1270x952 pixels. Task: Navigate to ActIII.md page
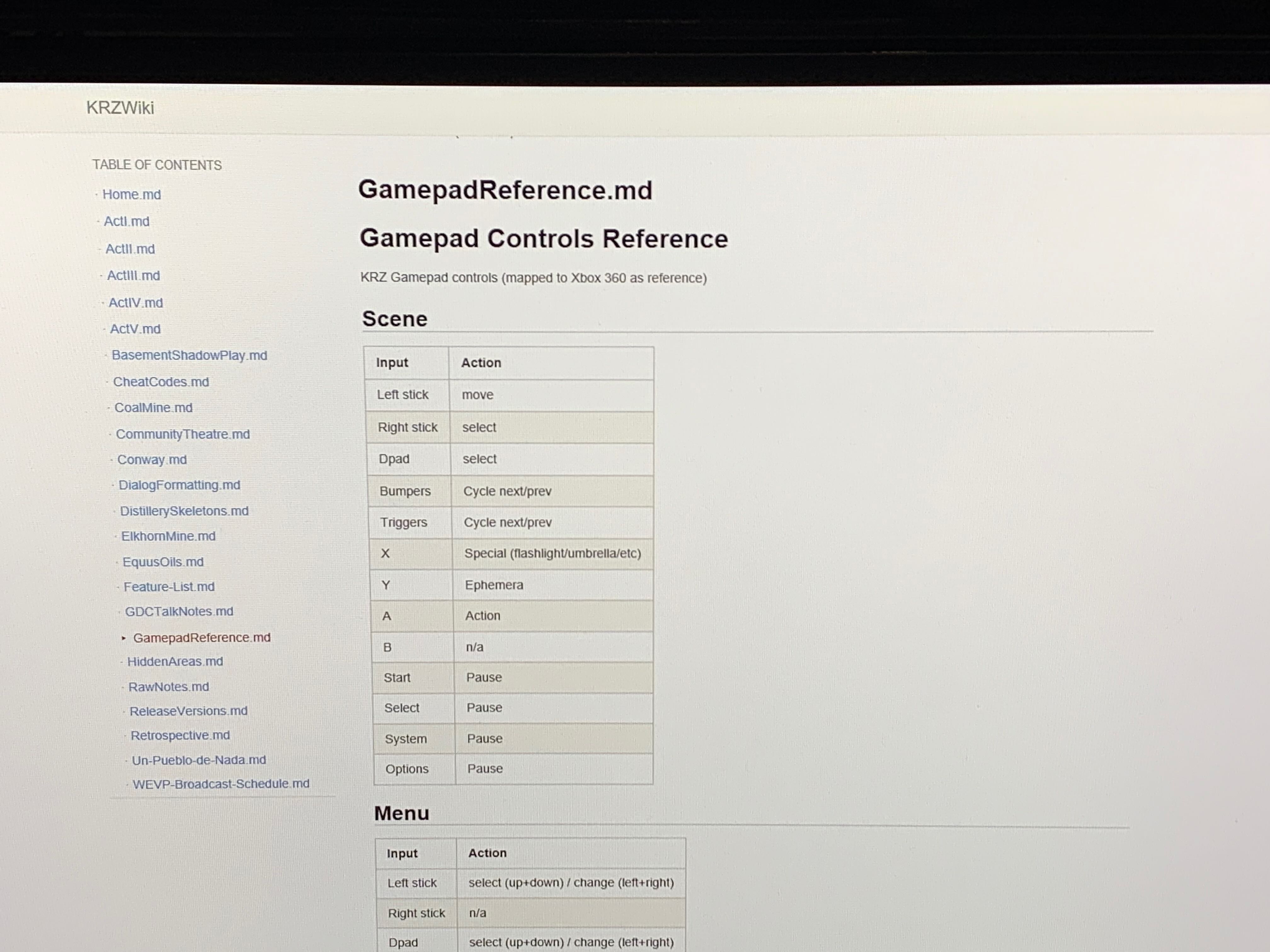click(133, 275)
